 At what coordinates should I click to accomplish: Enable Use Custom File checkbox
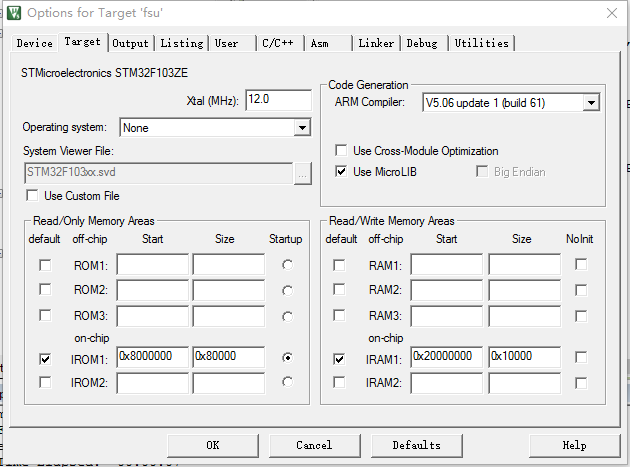32,196
